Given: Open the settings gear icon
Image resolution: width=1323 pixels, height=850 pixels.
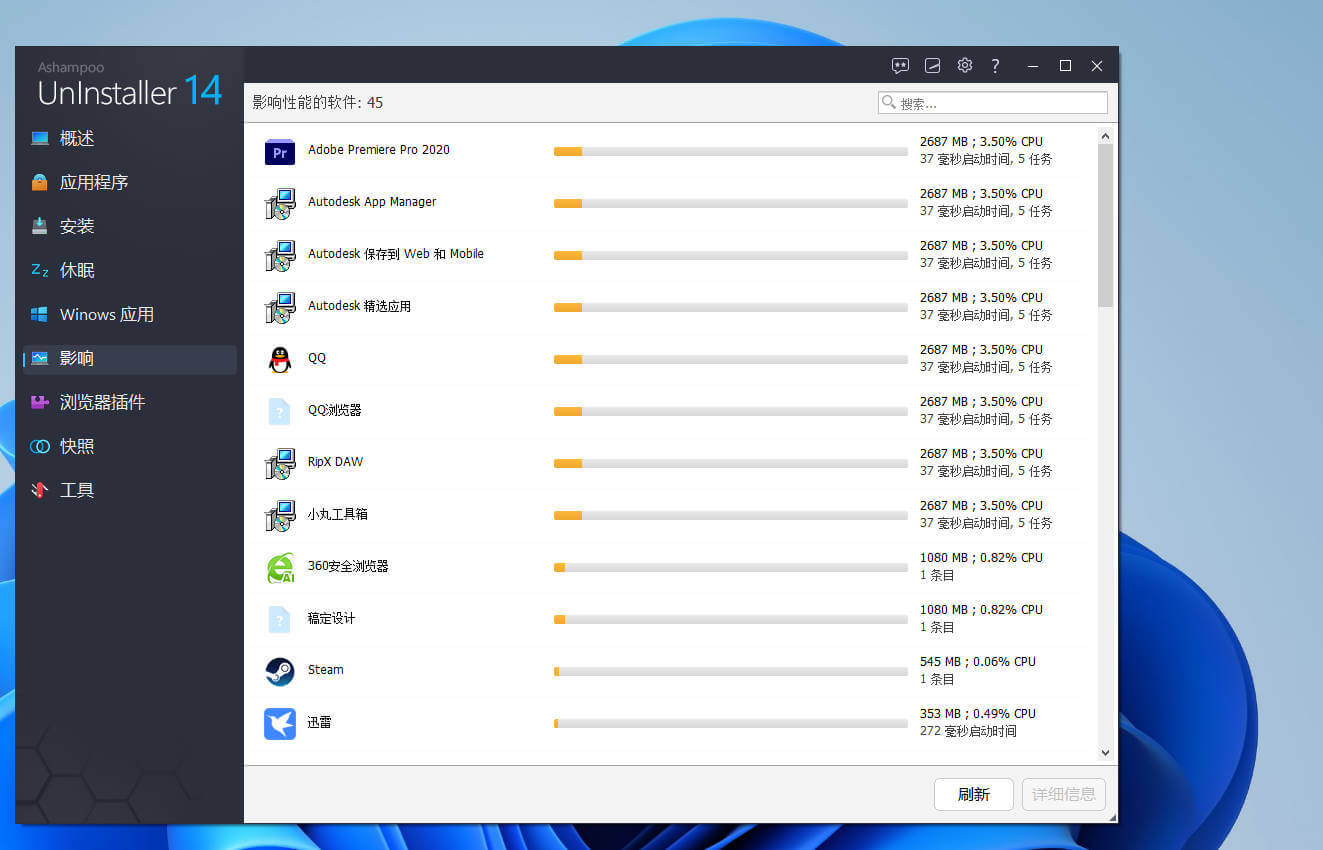Looking at the screenshot, I should coord(964,65).
